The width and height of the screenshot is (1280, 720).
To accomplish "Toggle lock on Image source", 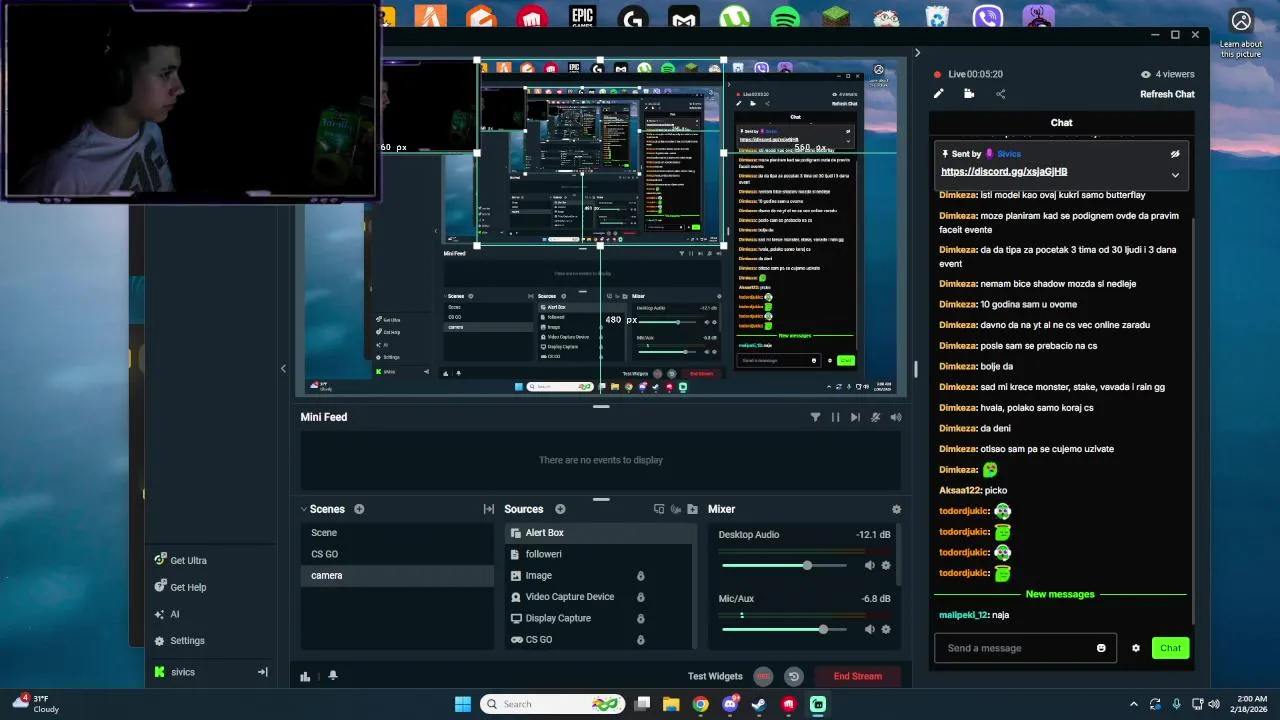I will (641, 576).
